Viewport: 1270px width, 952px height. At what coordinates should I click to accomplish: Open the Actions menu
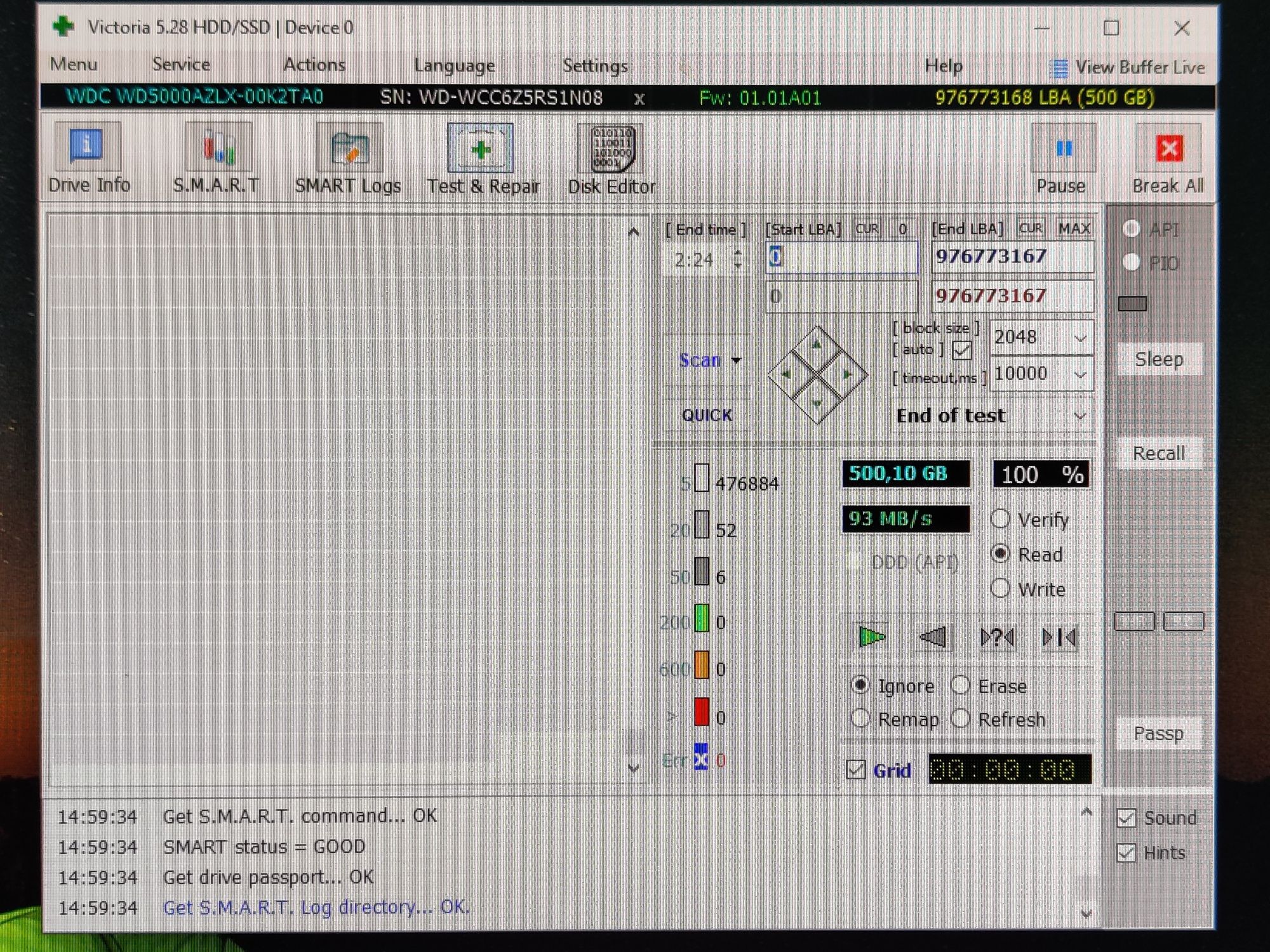click(x=314, y=65)
